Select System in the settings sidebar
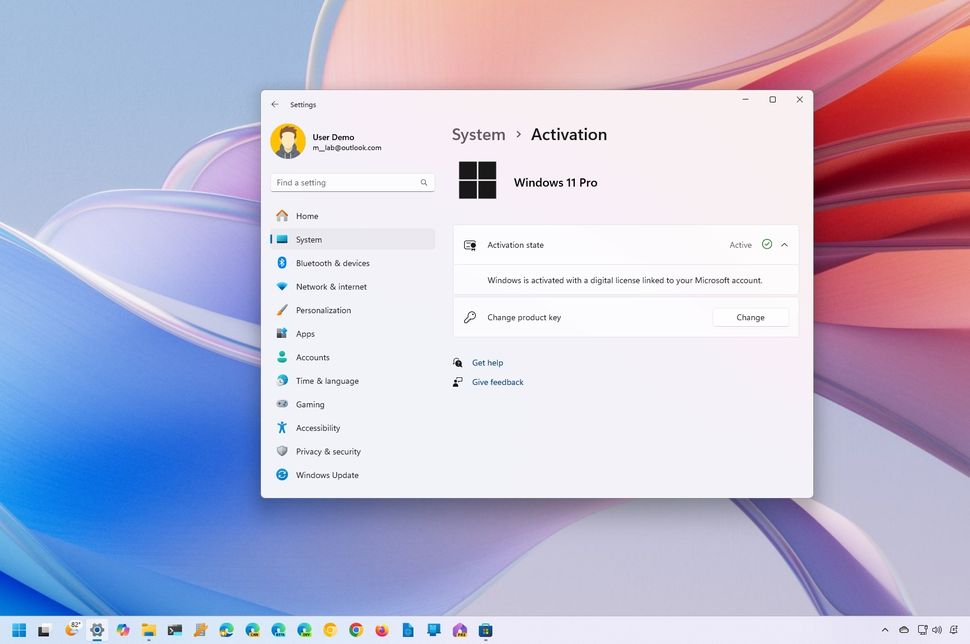This screenshot has height=644, width=970. pyautogui.click(x=309, y=239)
